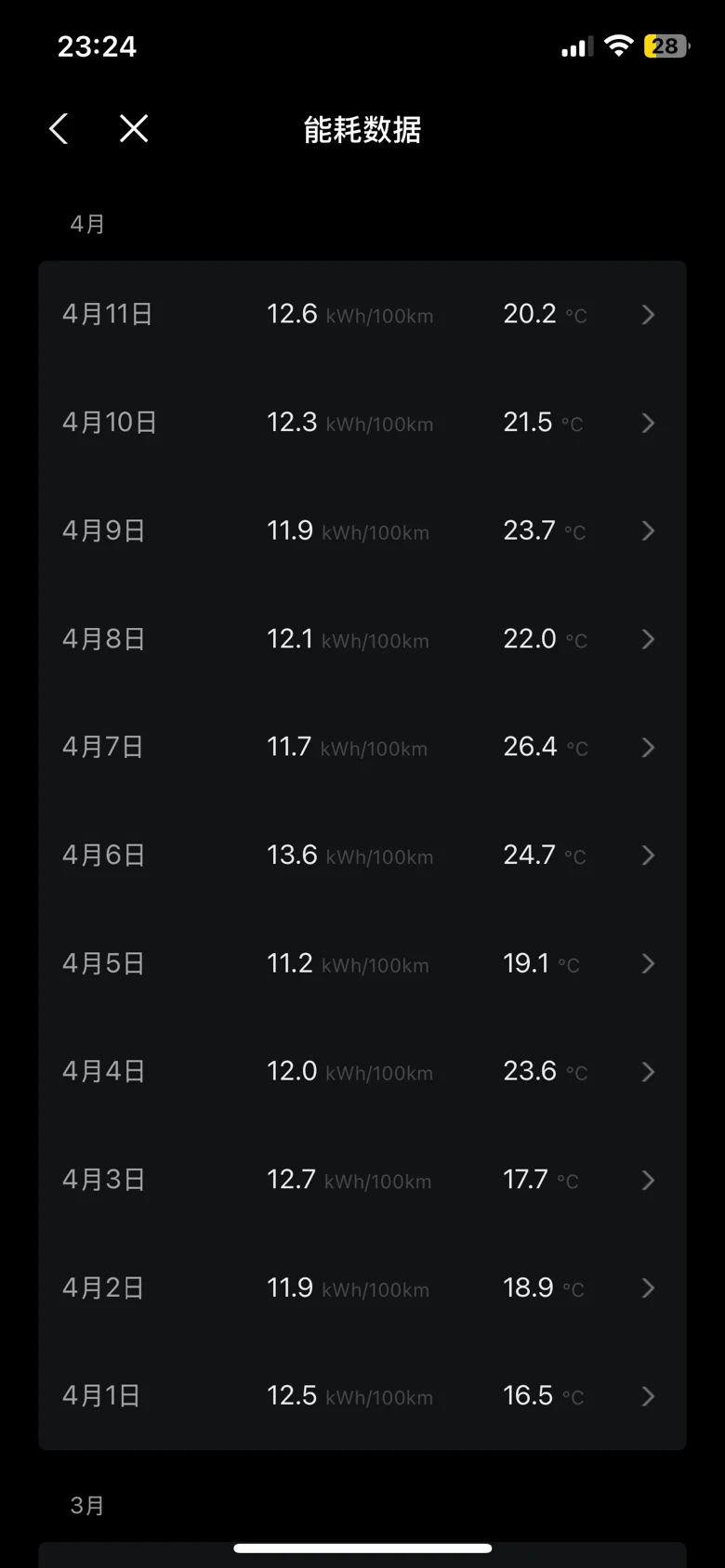
Task: Expand the 4月10日 entry chevron
Action: click(x=648, y=424)
